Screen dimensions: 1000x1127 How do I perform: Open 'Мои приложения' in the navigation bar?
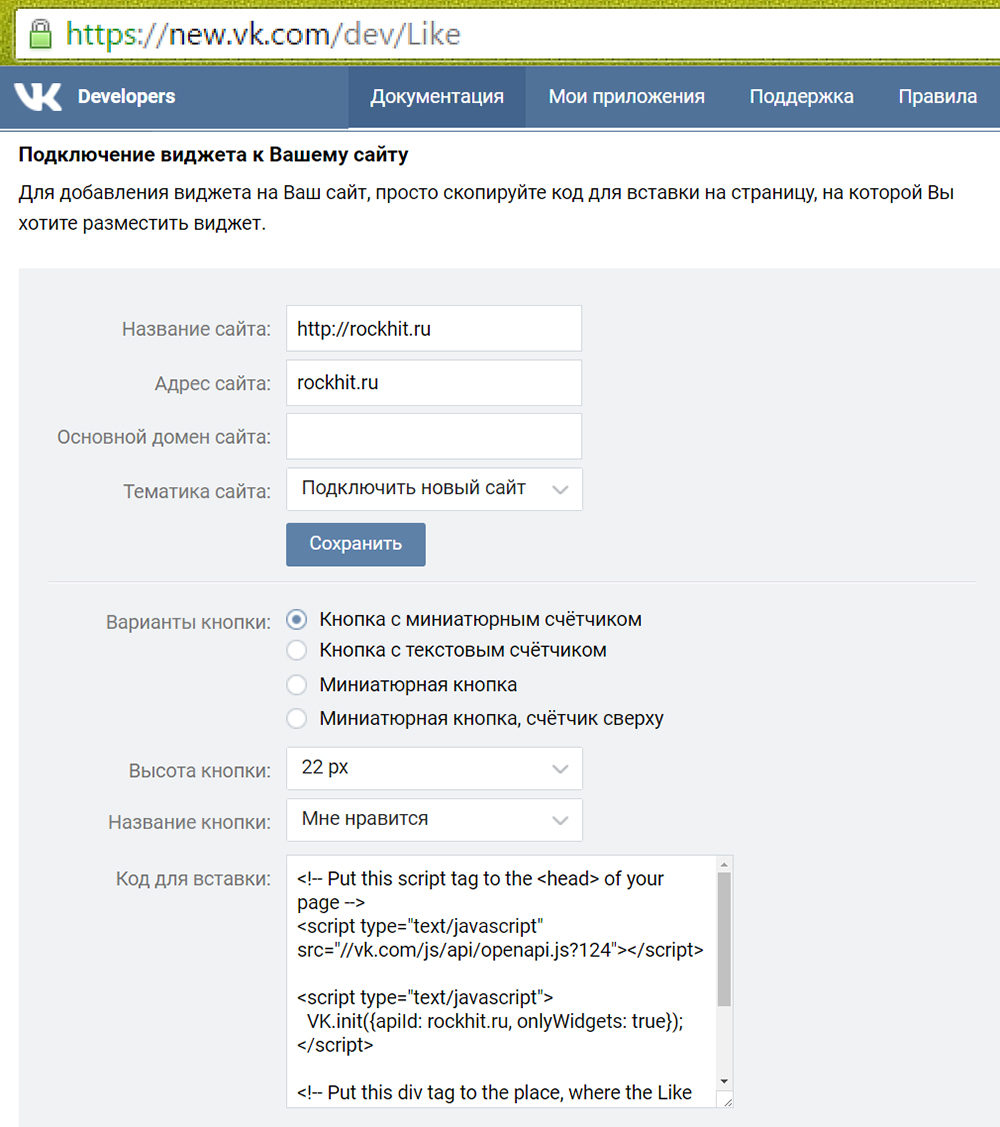[626, 96]
